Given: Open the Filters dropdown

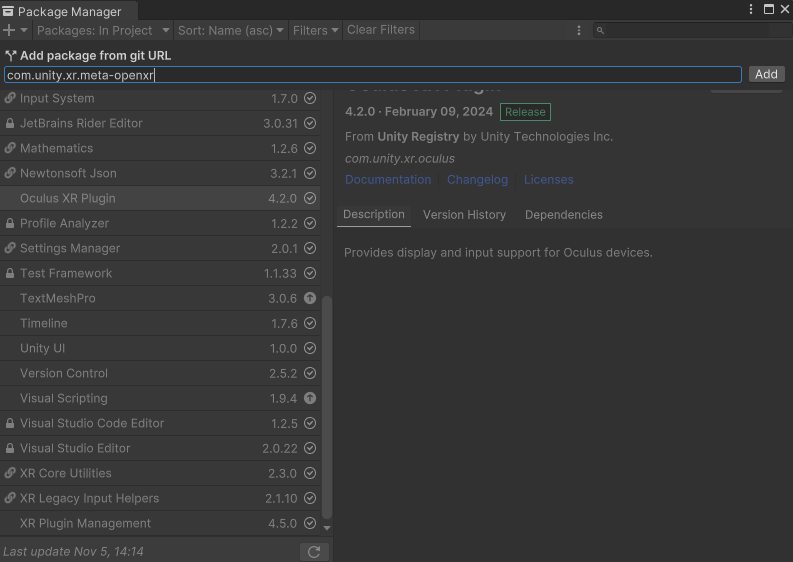Looking at the screenshot, I should pyautogui.click(x=315, y=30).
